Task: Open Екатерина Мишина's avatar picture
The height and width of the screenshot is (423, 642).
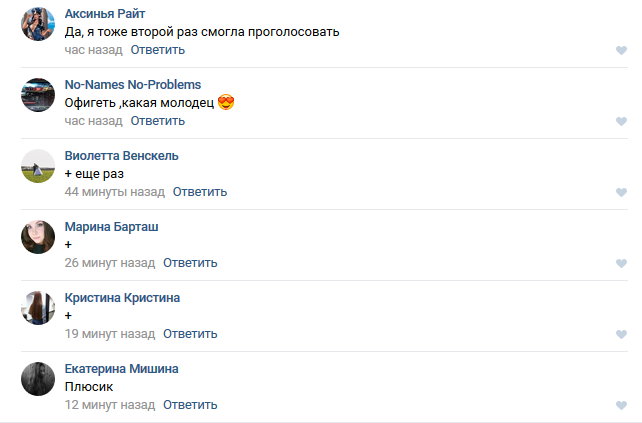Action: [x=38, y=379]
